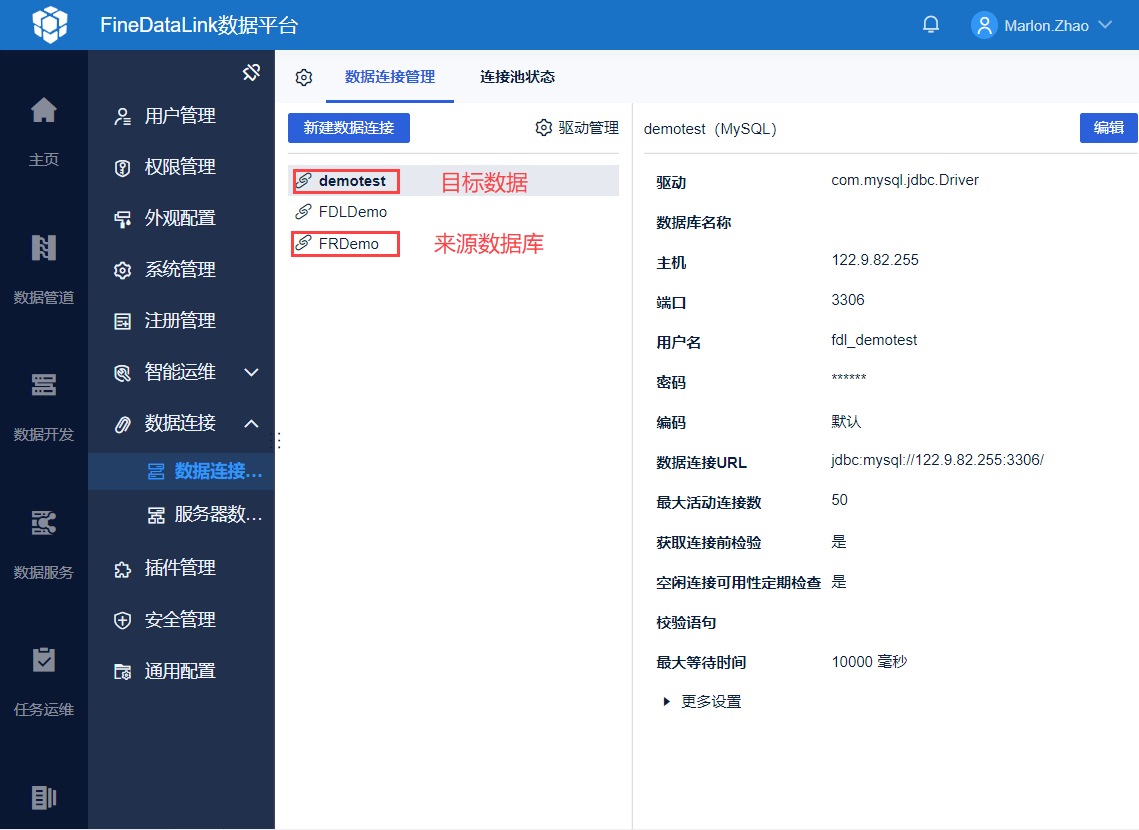Screen dimensions: 1139x830
Task: Click the 用户管理 person icon
Action: coord(123,116)
